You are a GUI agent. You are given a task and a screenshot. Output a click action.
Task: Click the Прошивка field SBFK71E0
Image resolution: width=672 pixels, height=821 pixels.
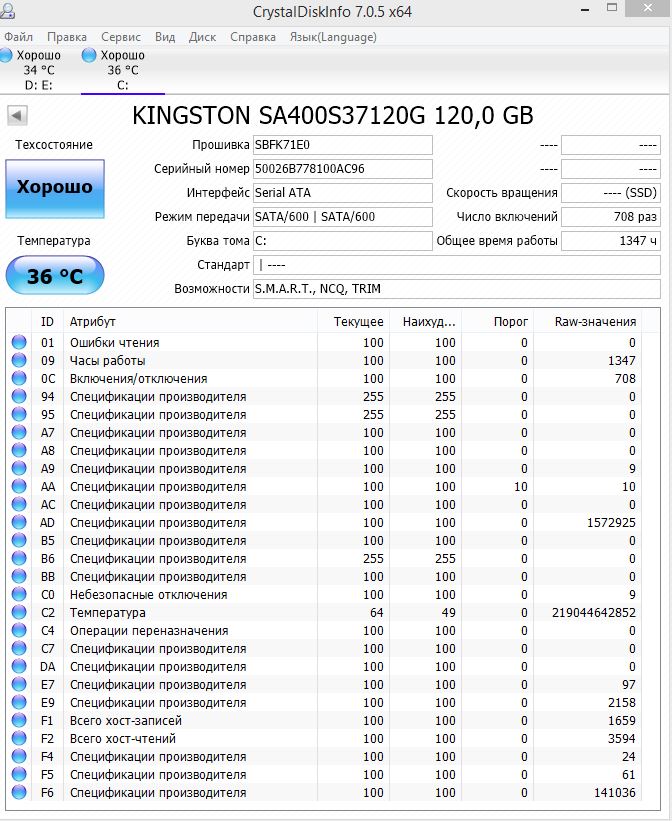coord(343,145)
